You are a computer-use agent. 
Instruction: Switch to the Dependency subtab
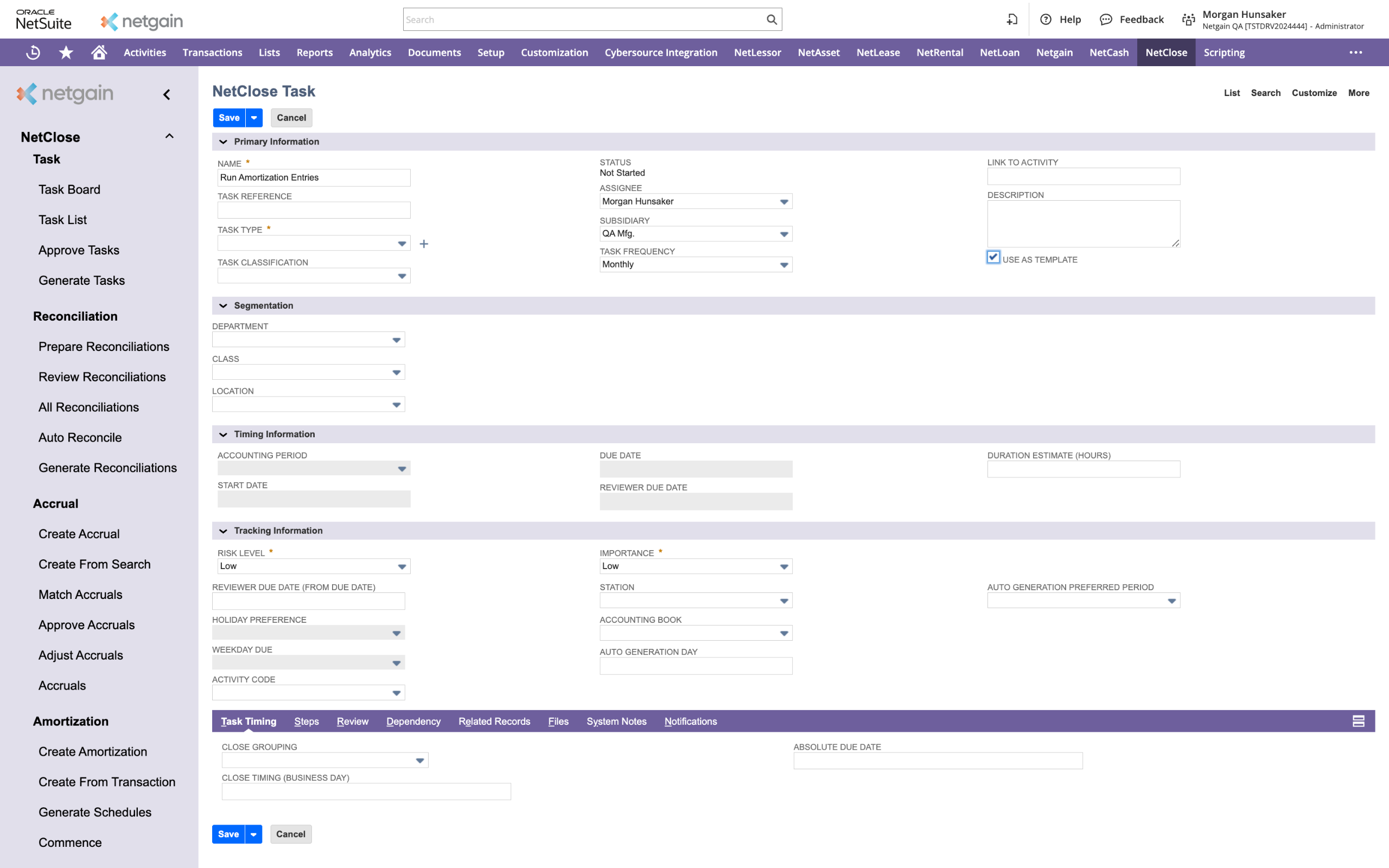coord(413,721)
